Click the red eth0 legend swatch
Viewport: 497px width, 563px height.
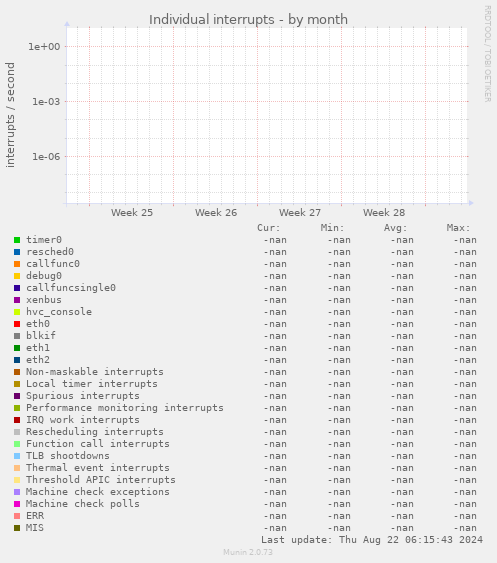click(x=17, y=324)
